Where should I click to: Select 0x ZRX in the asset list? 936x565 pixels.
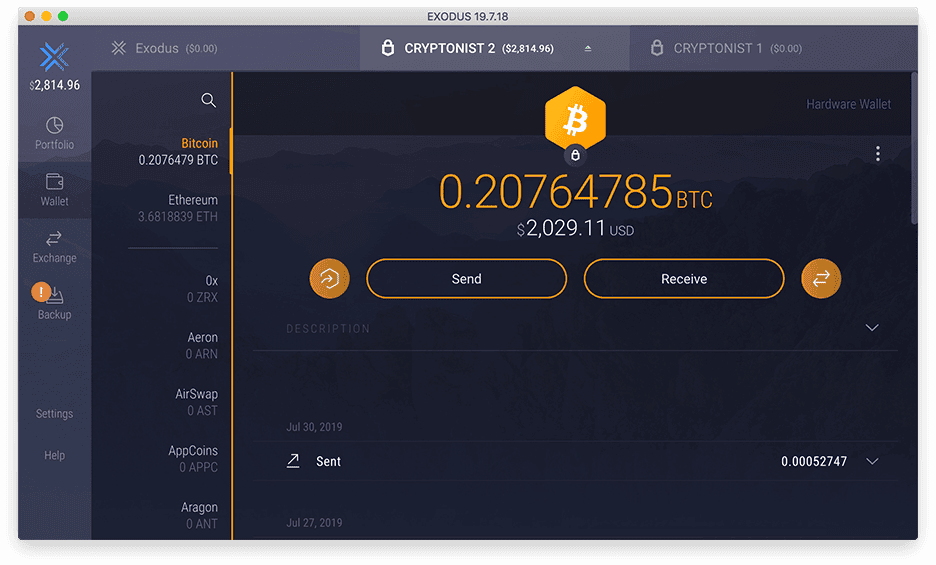pos(202,289)
